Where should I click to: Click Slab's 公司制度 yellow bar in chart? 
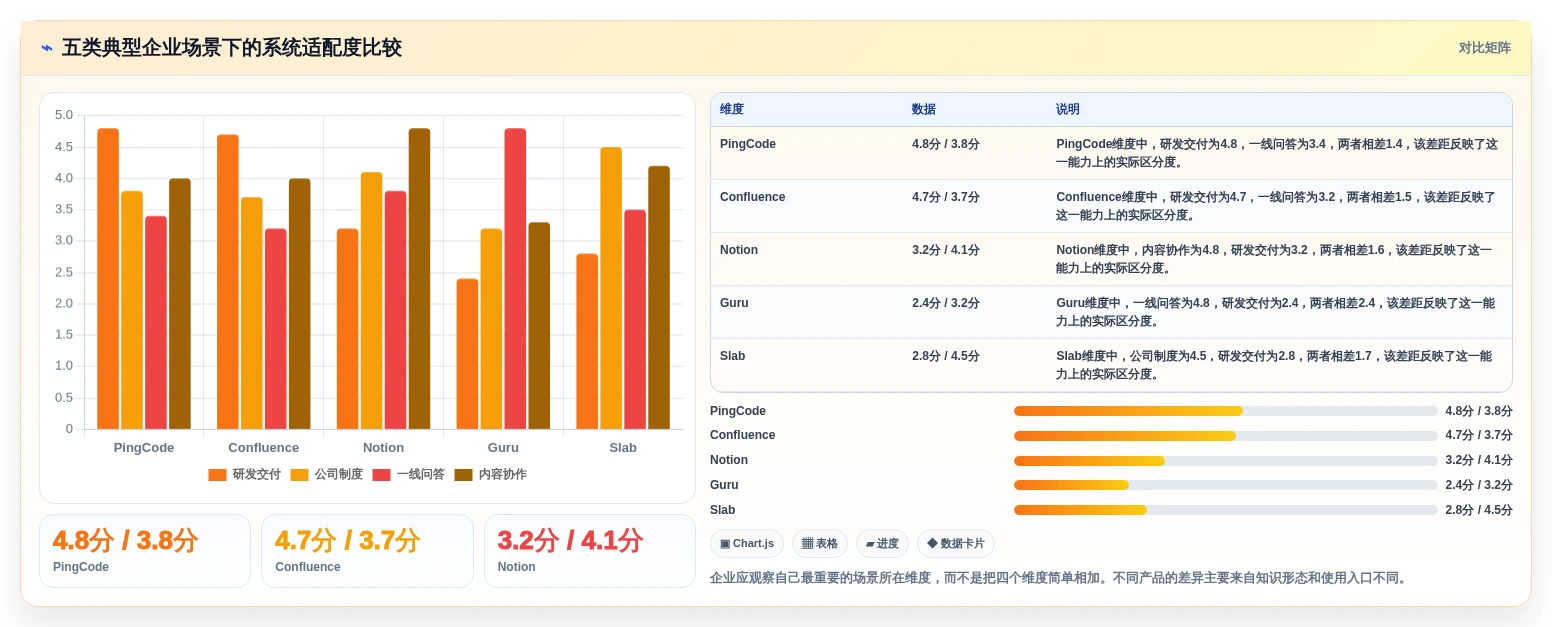(x=611, y=289)
